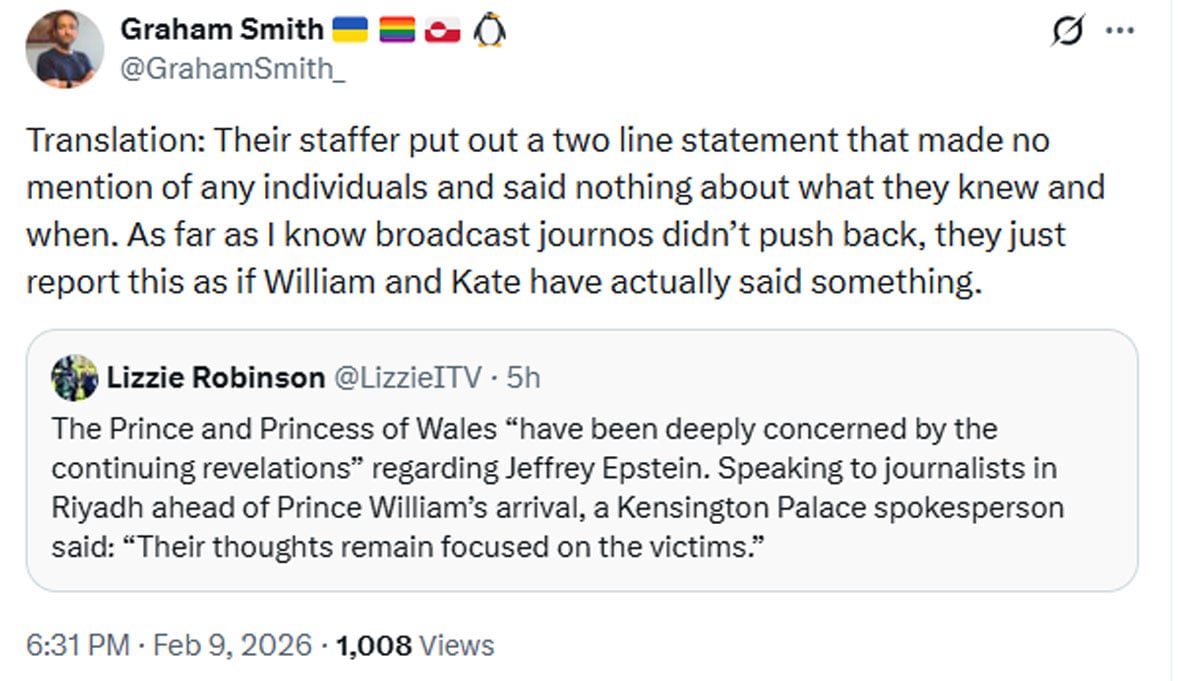Screen dimensions: 1200x681
Task: Click the penguin emoji in Graham's name
Action: (487, 28)
